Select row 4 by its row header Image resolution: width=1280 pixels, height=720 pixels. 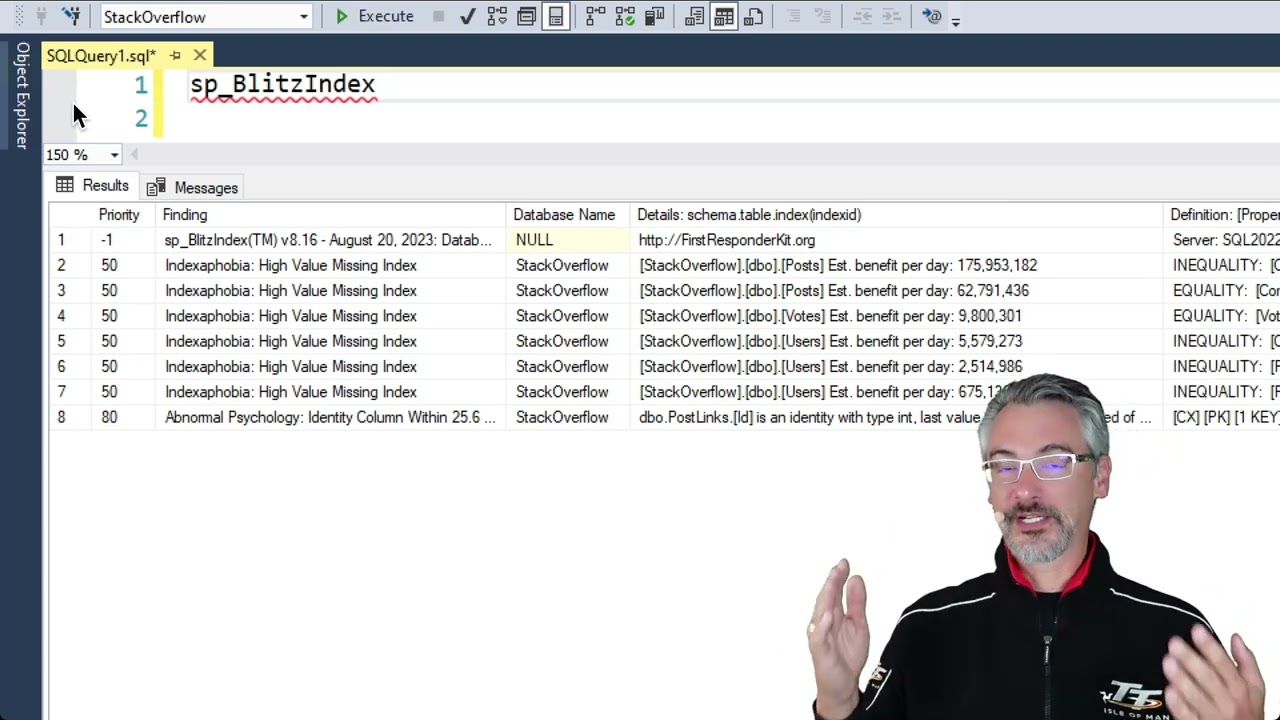point(70,316)
